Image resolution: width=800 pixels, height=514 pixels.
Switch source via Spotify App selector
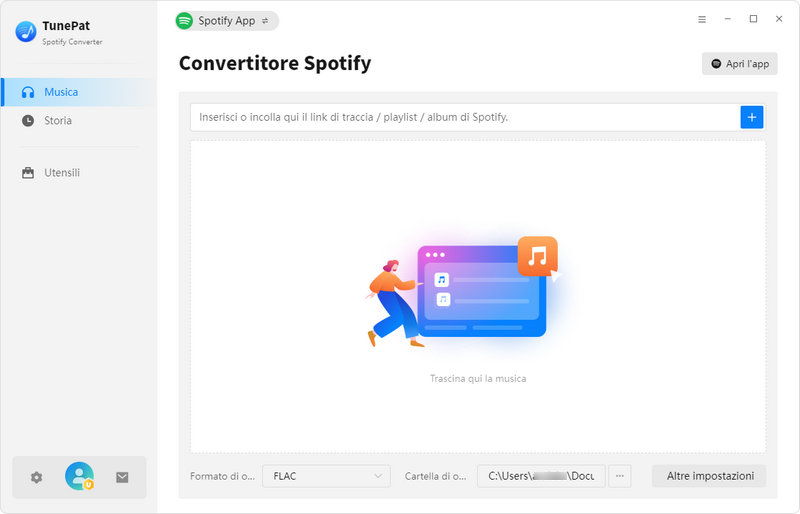pyautogui.click(x=227, y=21)
